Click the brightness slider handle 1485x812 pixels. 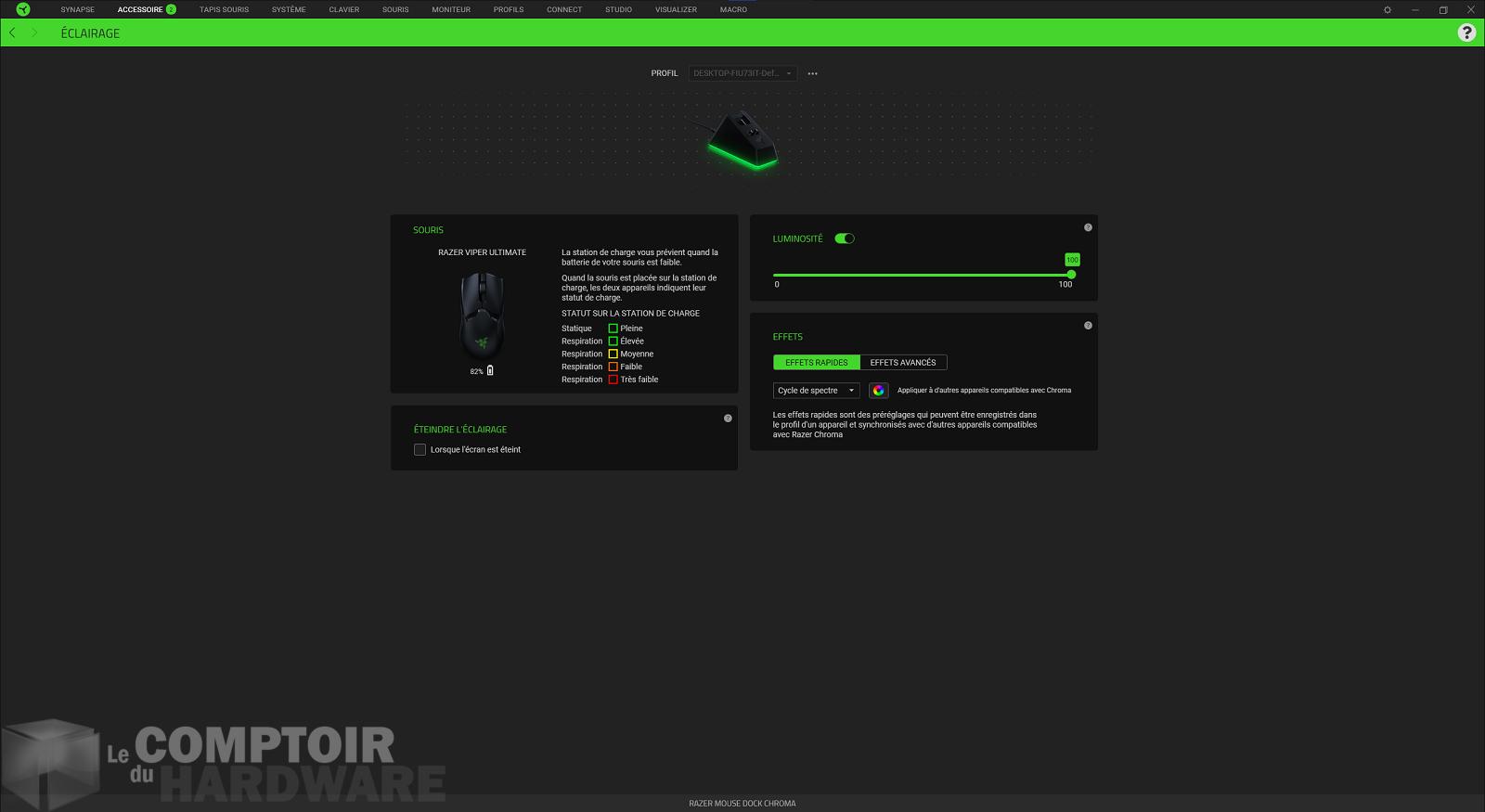tap(1071, 275)
